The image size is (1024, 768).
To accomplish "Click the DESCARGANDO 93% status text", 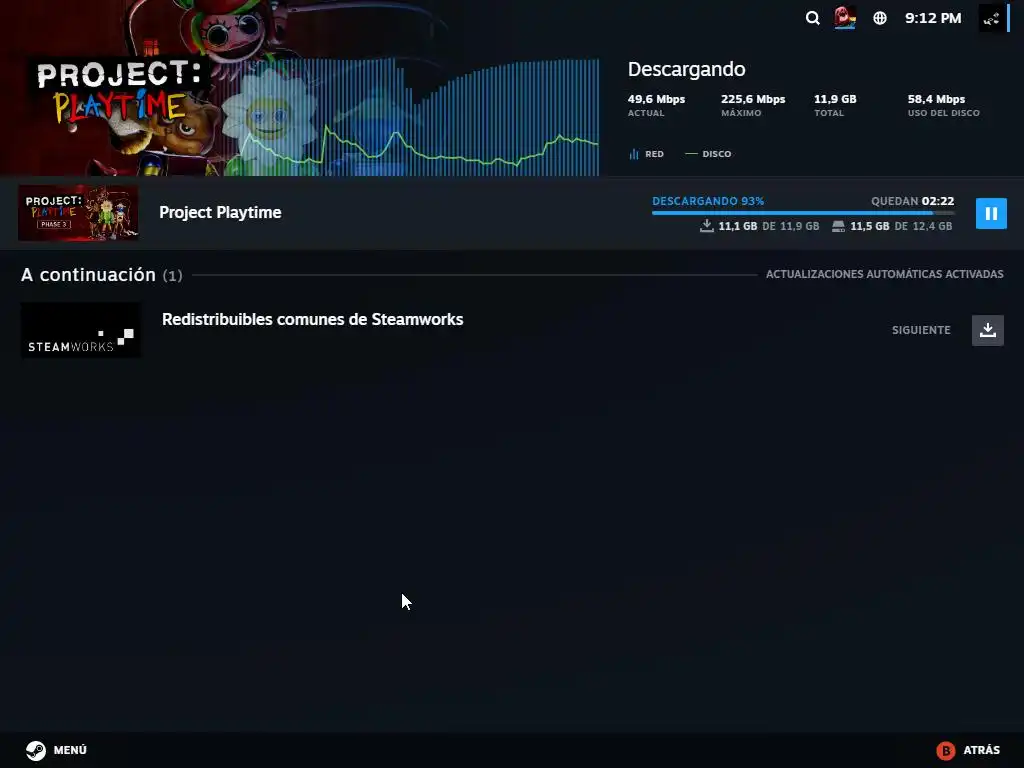I will (x=708, y=201).
